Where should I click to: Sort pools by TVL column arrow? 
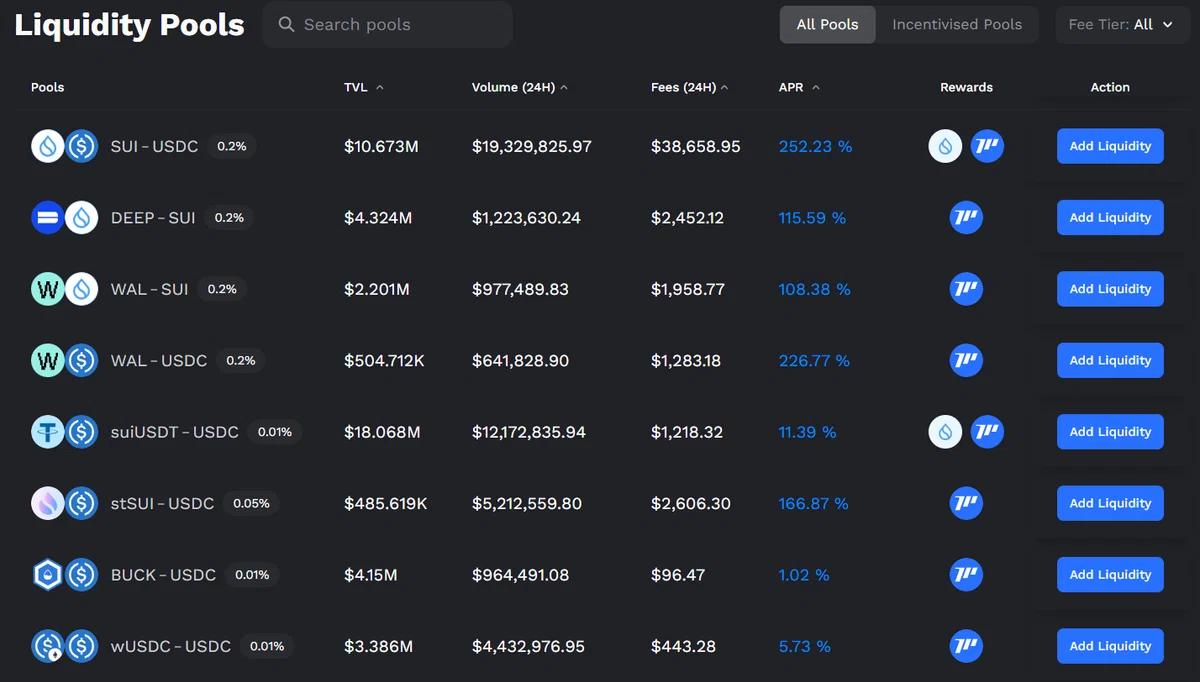tap(380, 88)
